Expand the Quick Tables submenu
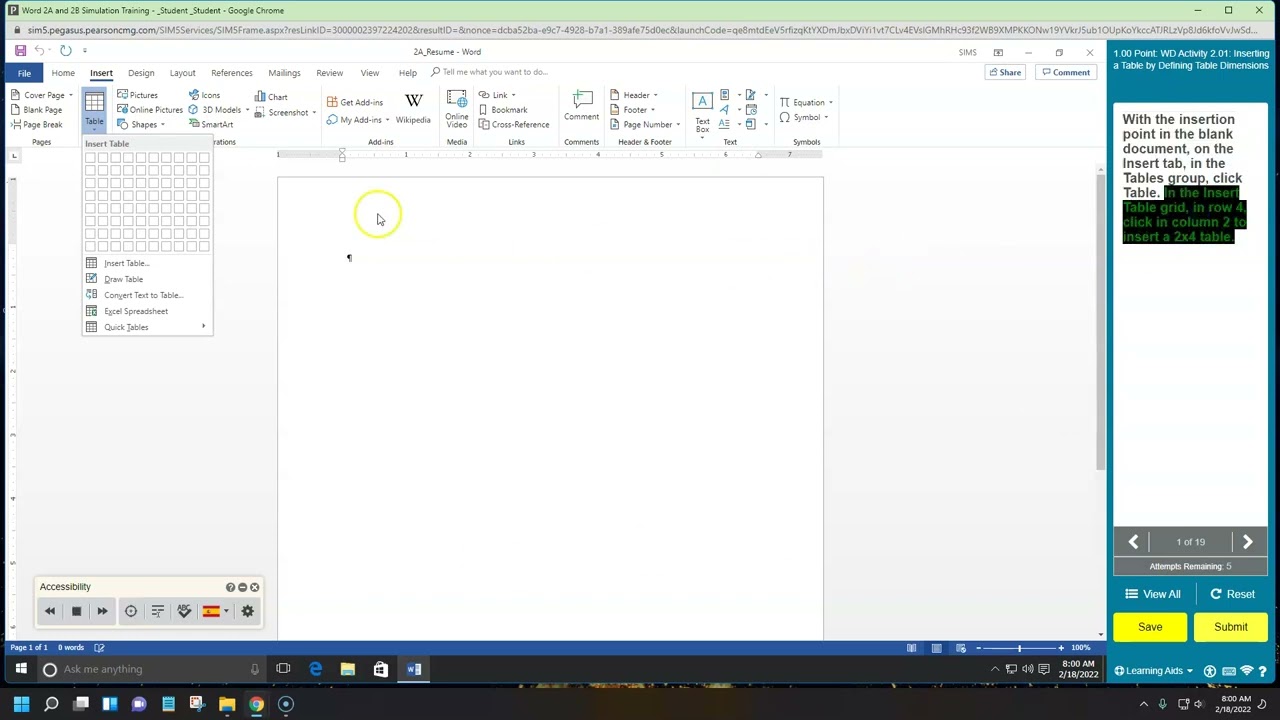 148,327
